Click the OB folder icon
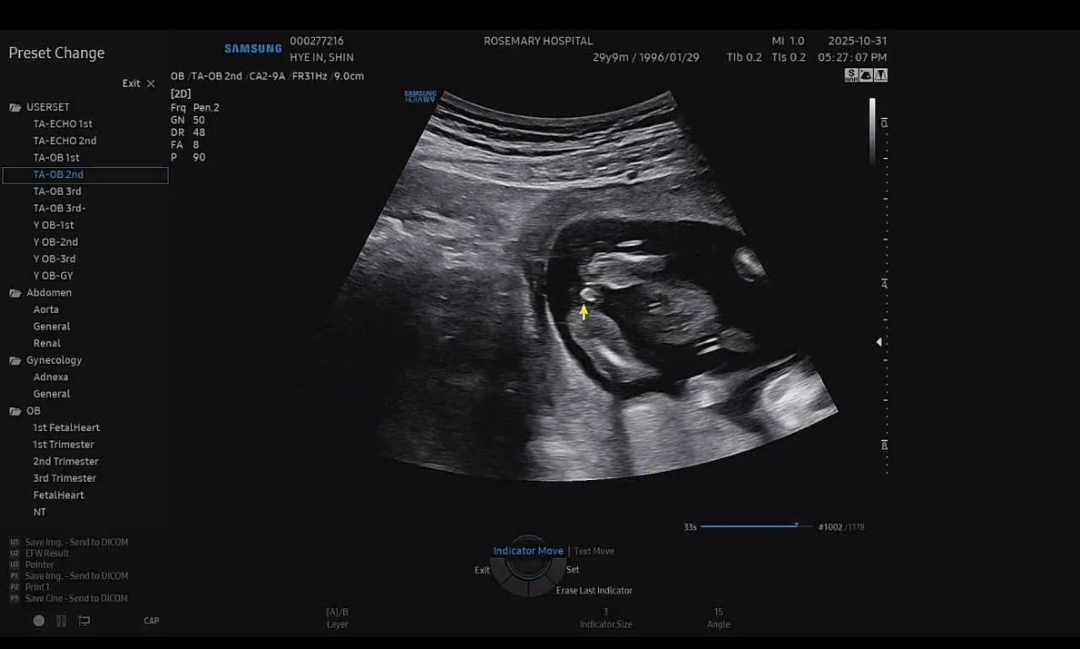 [16, 411]
